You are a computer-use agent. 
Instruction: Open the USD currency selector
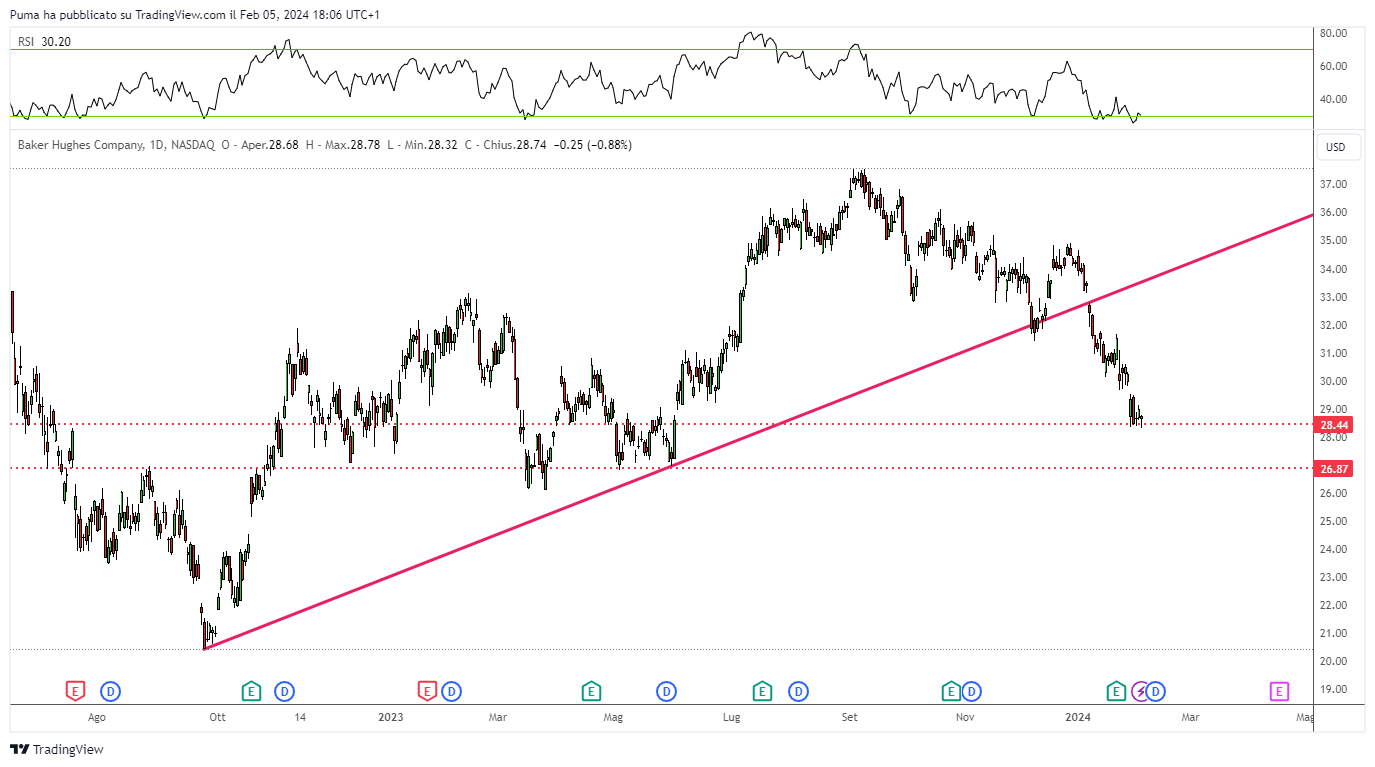point(1336,147)
